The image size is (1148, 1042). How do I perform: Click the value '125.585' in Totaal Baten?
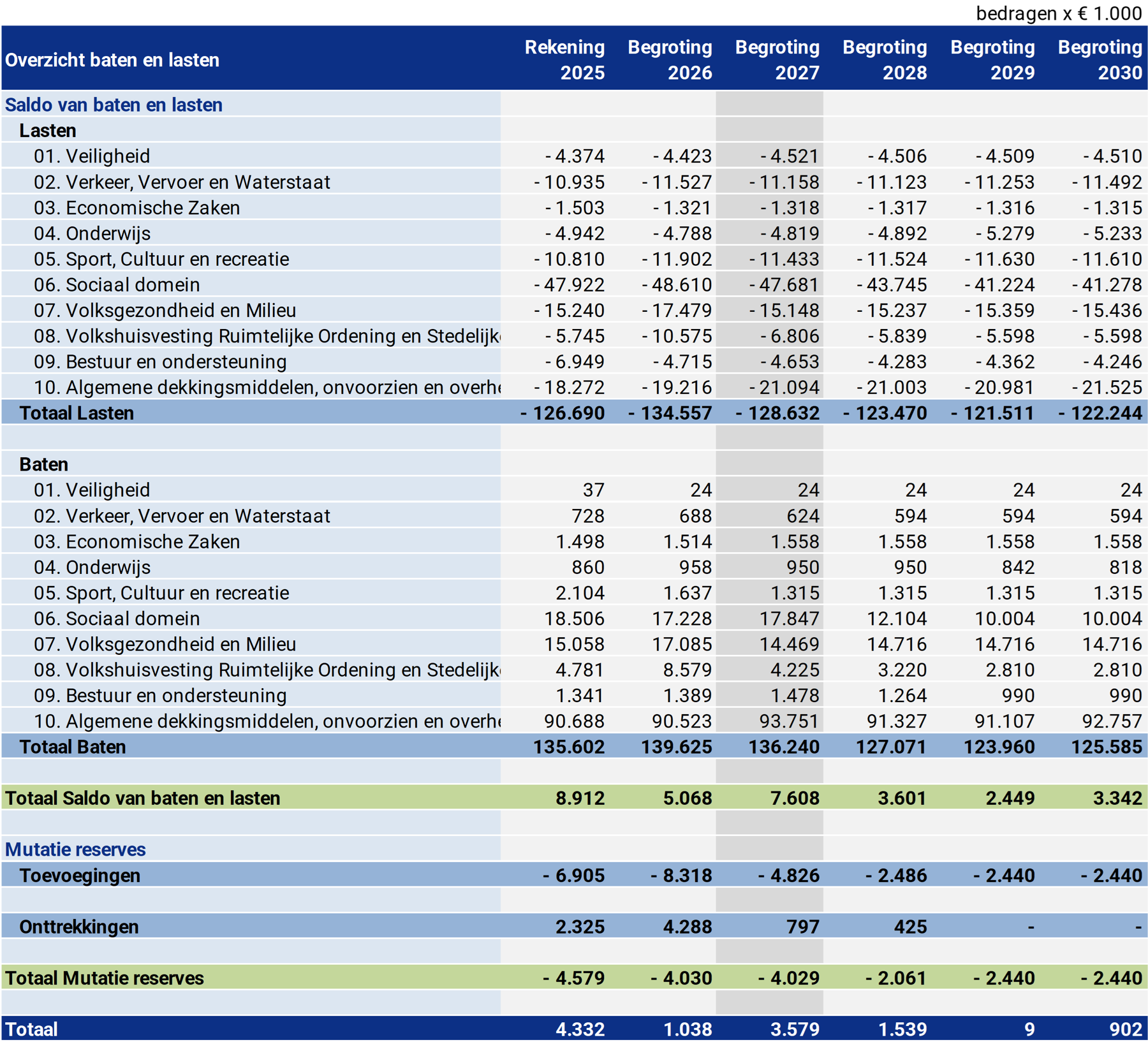(x=1107, y=747)
